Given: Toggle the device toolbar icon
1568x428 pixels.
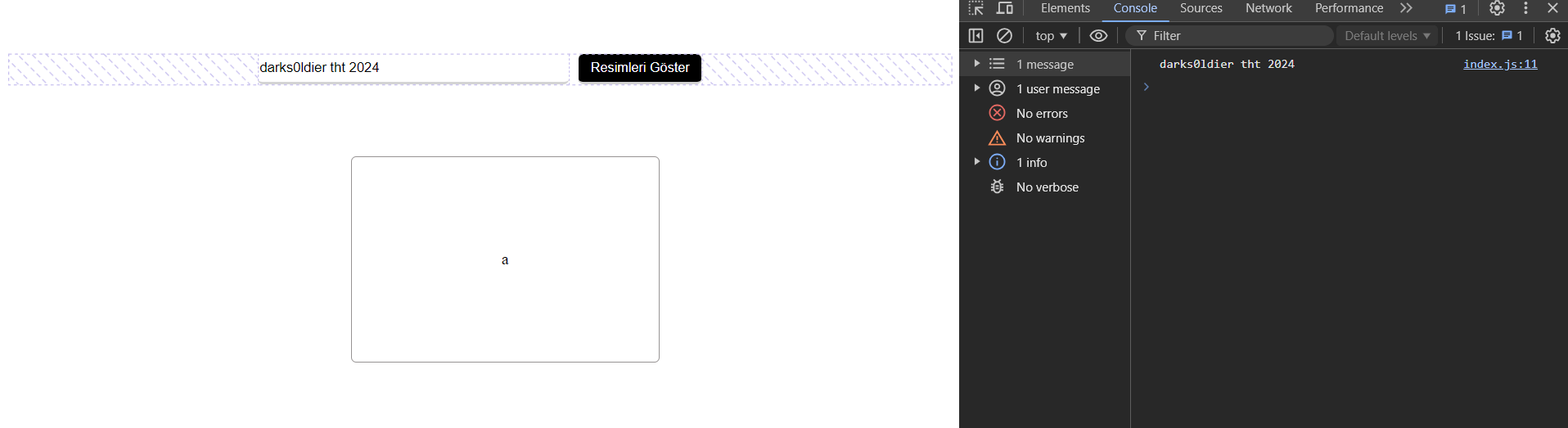Looking at the screenshot, I should 1005,8.
